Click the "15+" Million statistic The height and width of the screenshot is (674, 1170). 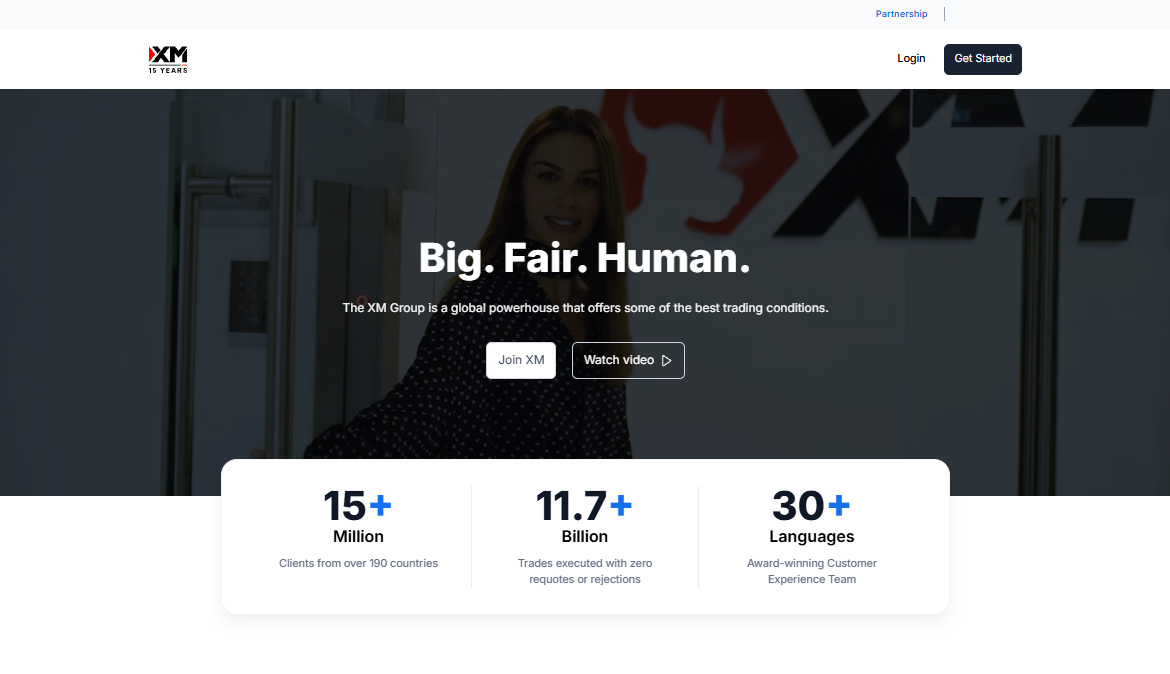point(358,506)
